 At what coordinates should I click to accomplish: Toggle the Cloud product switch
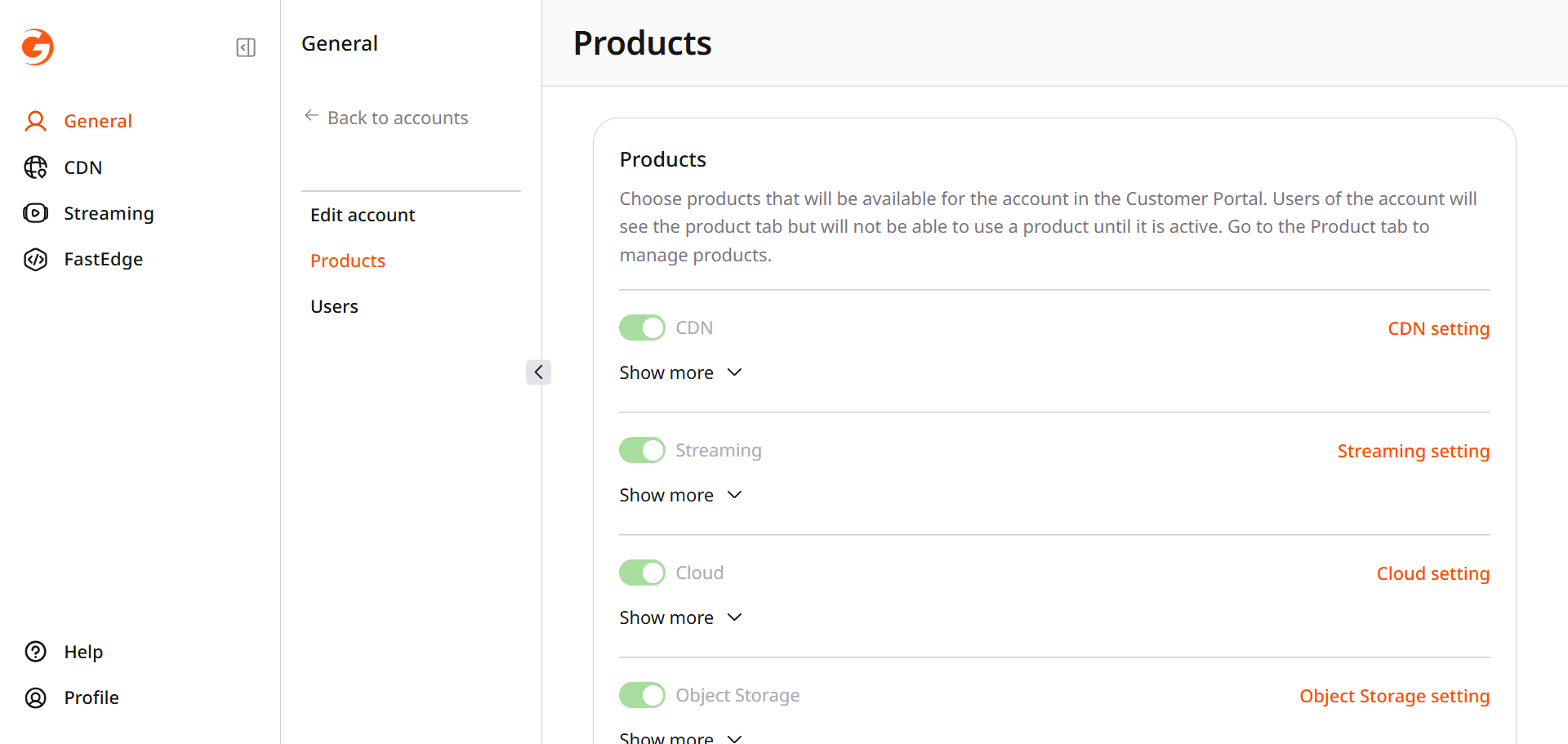coord(642,572)
